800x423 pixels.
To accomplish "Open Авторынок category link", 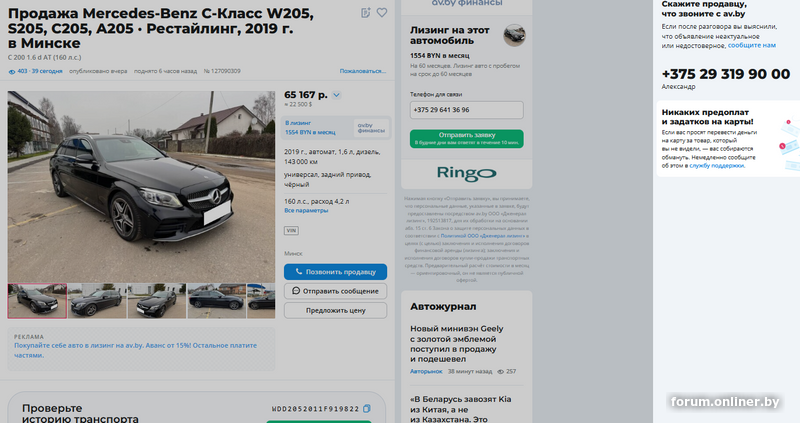I will pos(426,371).
